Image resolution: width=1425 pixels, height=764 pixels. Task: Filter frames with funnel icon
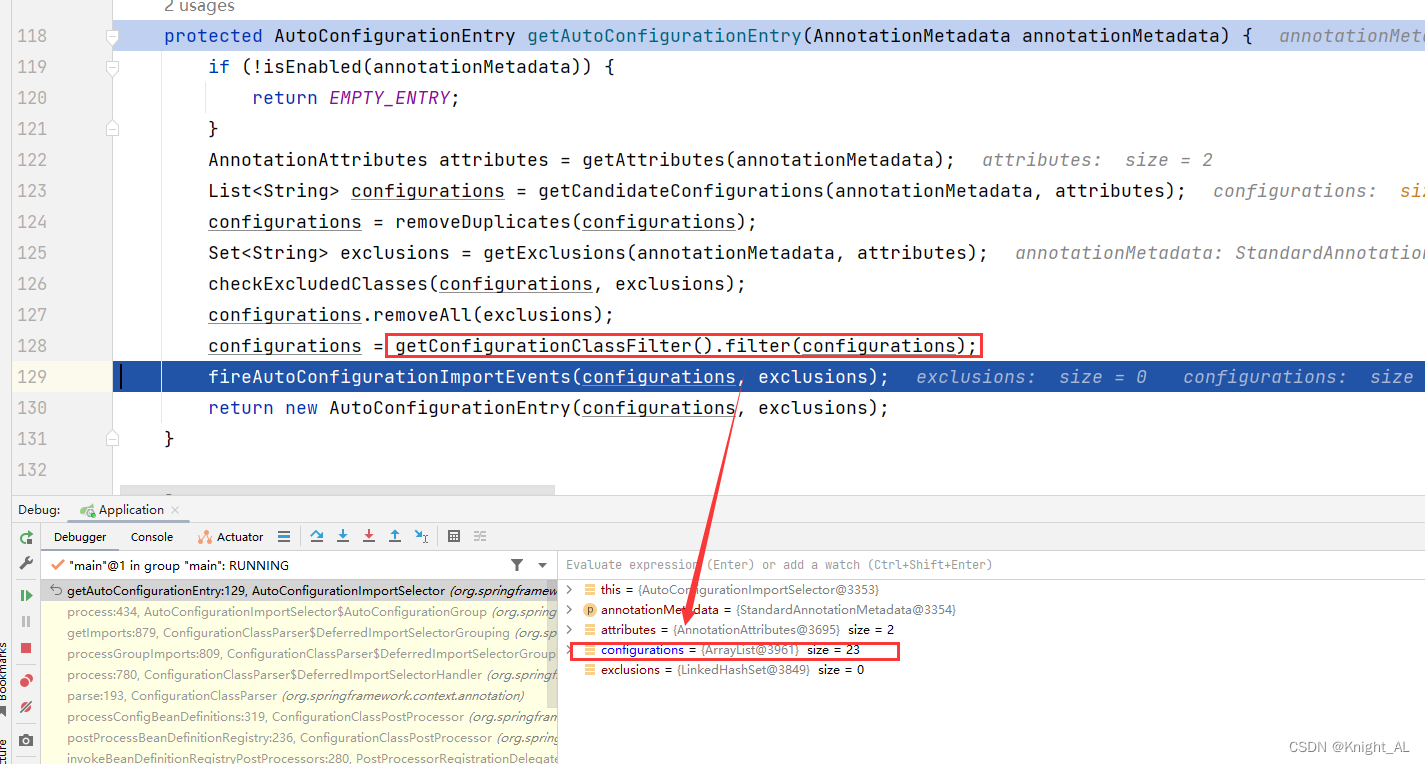[516, 565]
